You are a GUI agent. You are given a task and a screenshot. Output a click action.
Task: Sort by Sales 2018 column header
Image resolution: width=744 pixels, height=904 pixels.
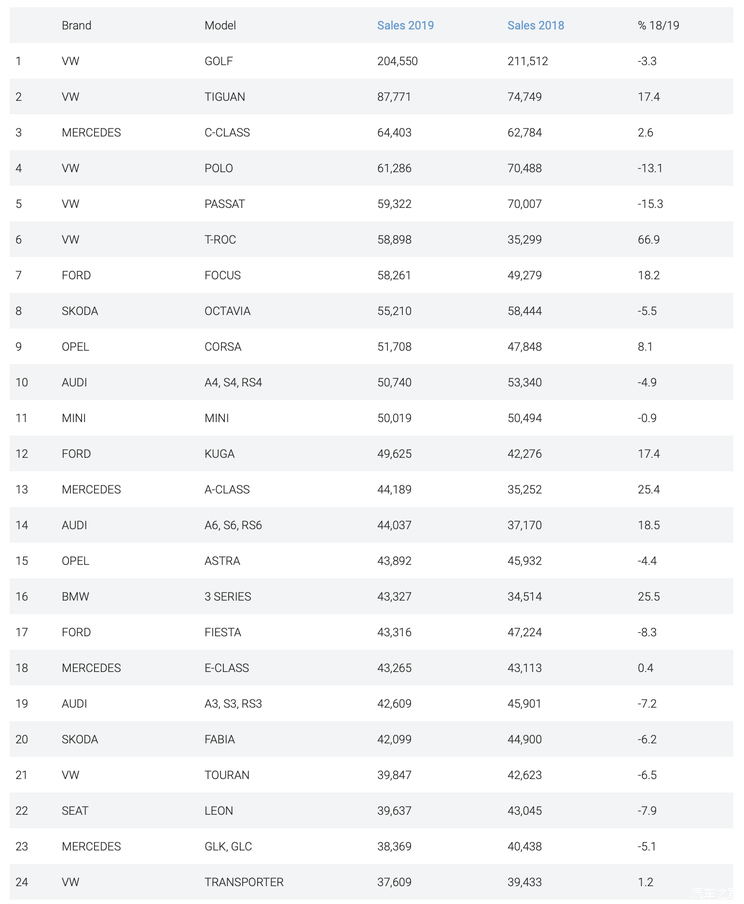pyautogui.click(x=535, y=25)
